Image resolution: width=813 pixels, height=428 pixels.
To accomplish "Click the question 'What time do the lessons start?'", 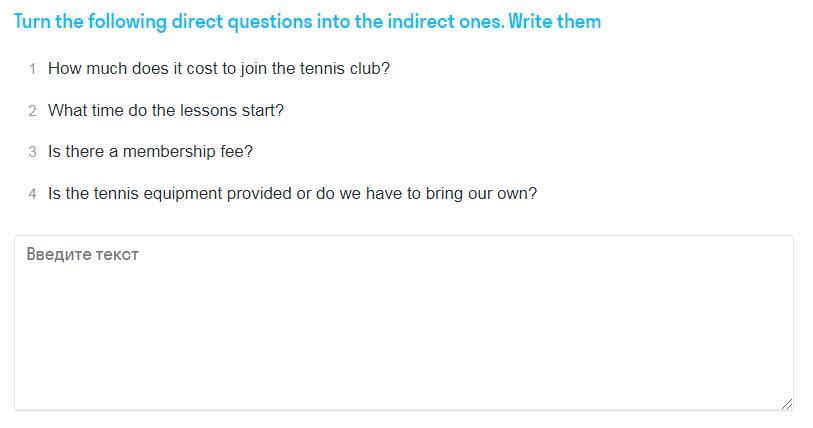I will tap(166, 111).
